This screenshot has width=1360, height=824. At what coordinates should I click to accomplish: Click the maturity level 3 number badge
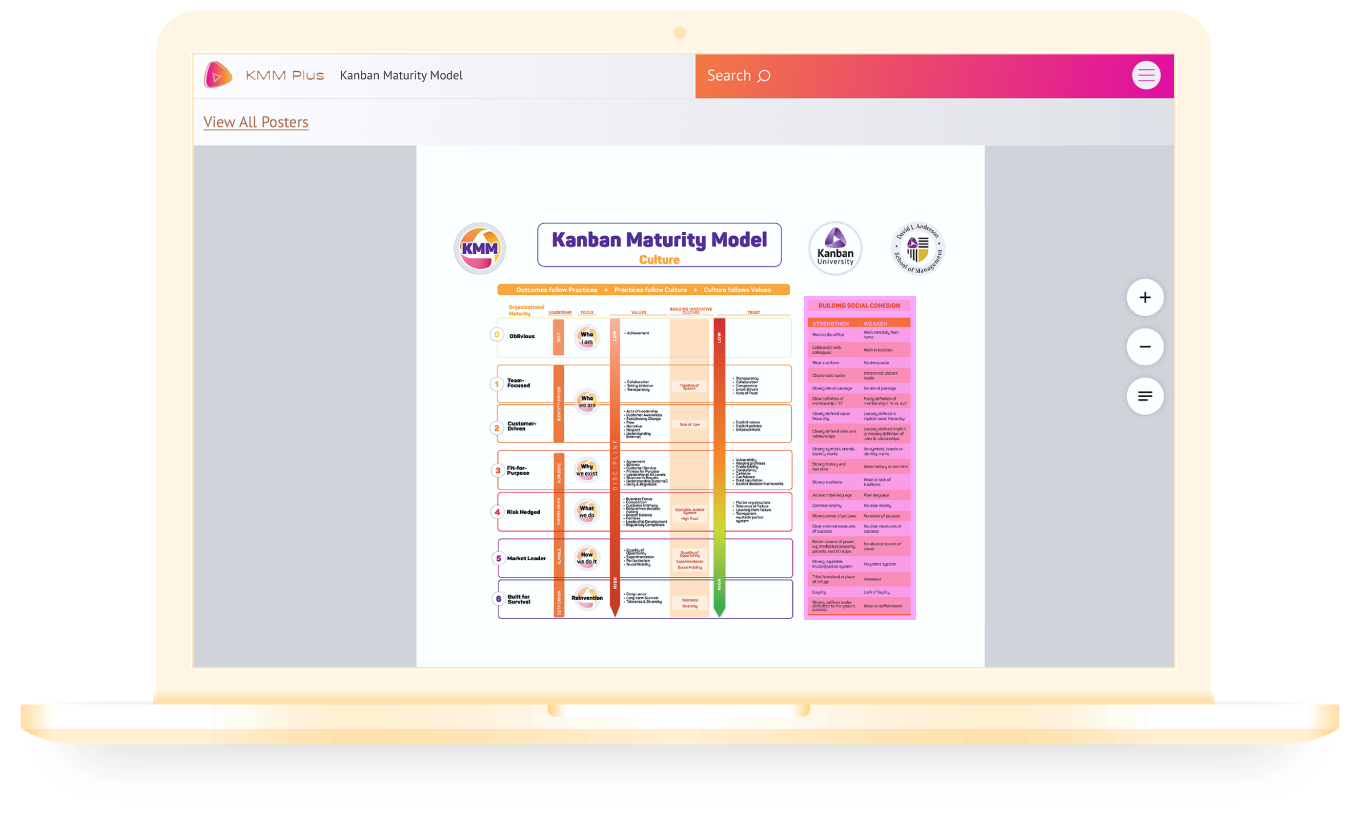tap(497, 470)
